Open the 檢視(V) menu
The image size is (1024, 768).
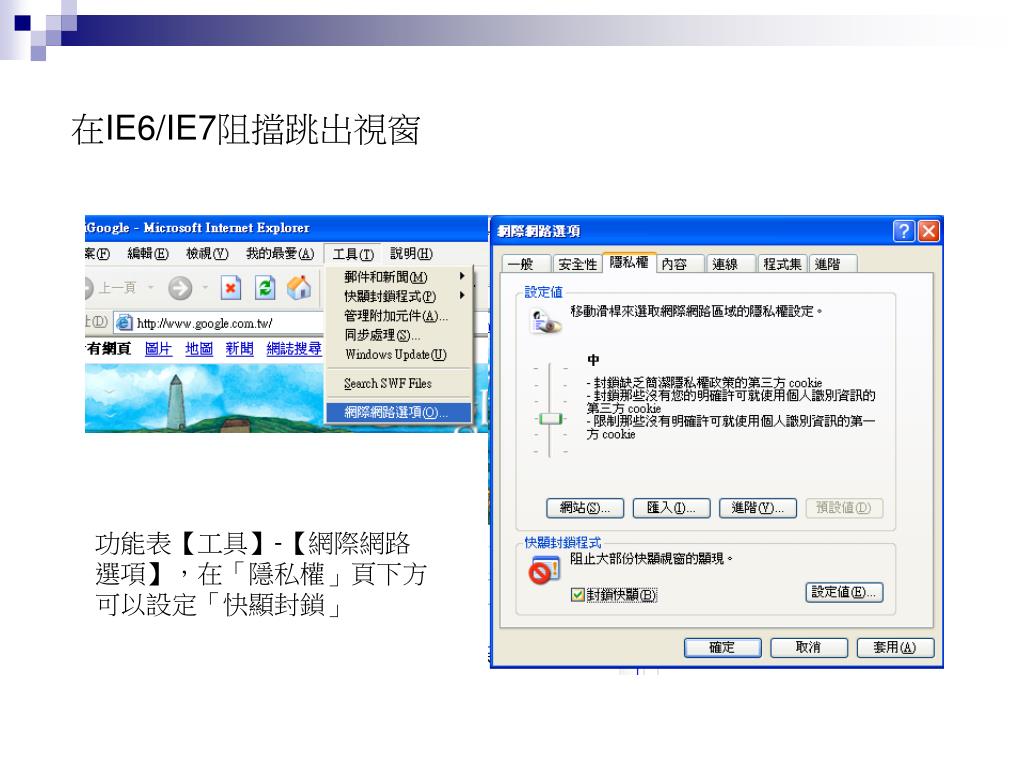[207, 253]
